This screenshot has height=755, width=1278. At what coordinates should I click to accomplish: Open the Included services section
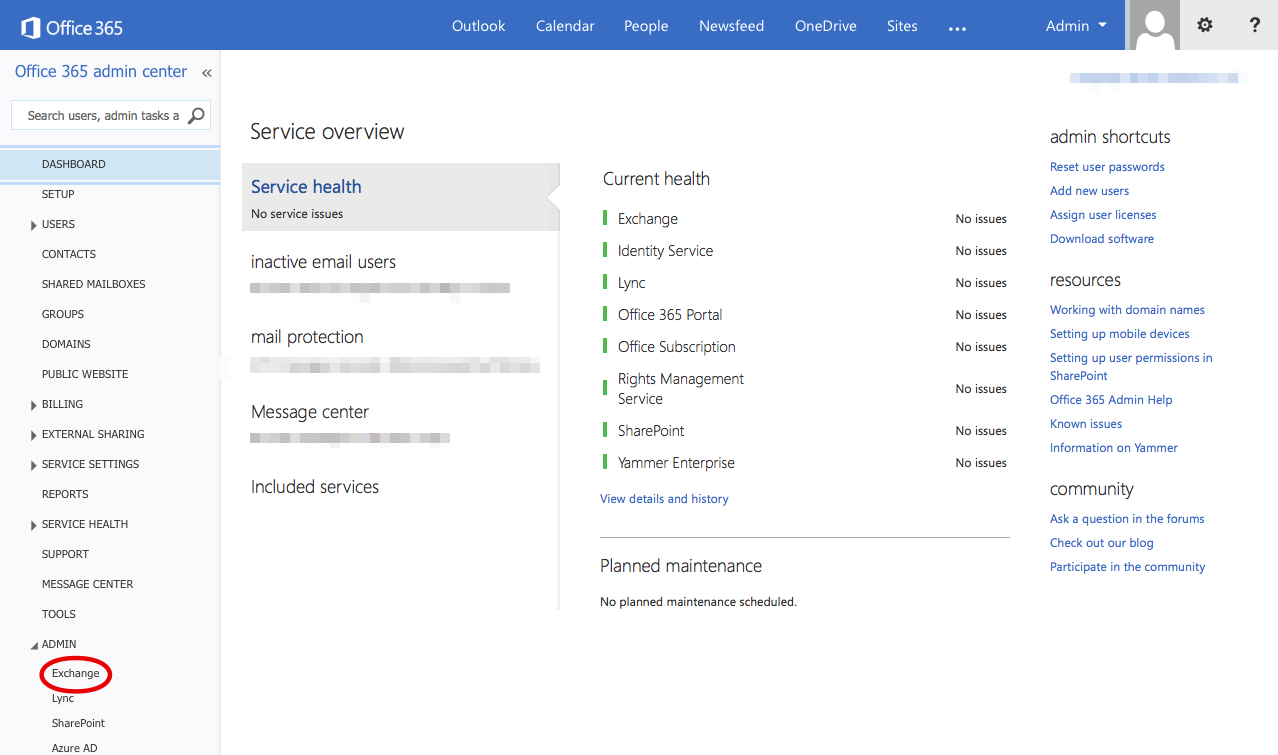pyautogui.click(x=315, y=487)
